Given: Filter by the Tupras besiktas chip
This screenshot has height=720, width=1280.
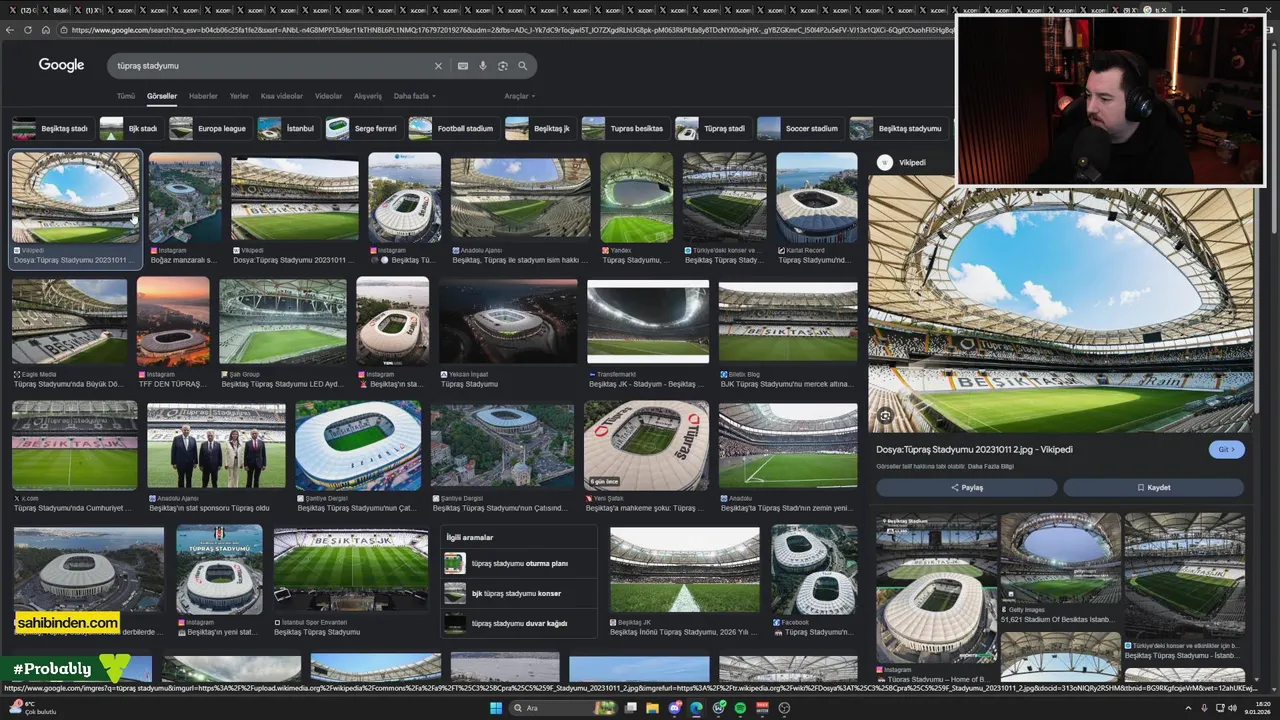Looking at the screenshot, I should click(x=624, y=128).
